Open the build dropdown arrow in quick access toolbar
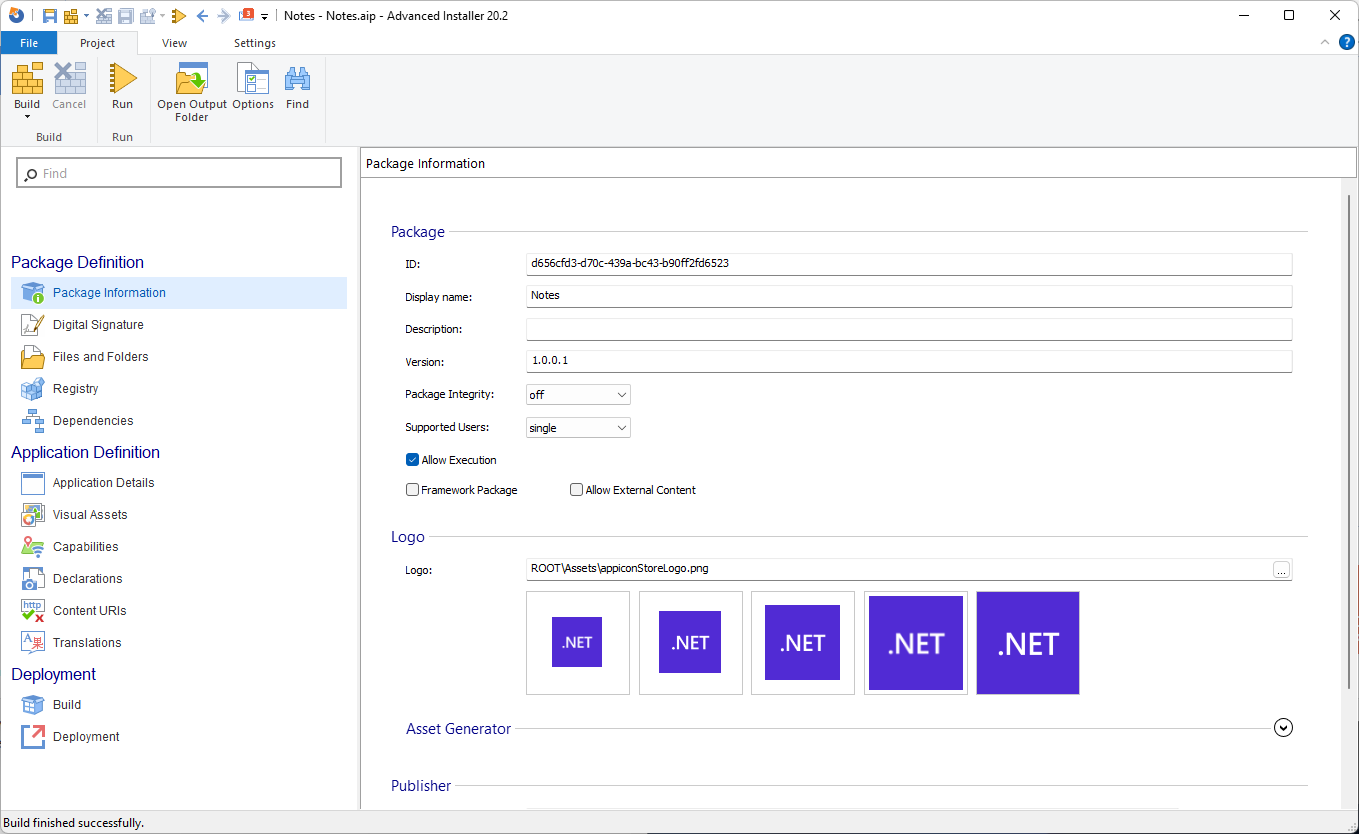 click(86, 16)
